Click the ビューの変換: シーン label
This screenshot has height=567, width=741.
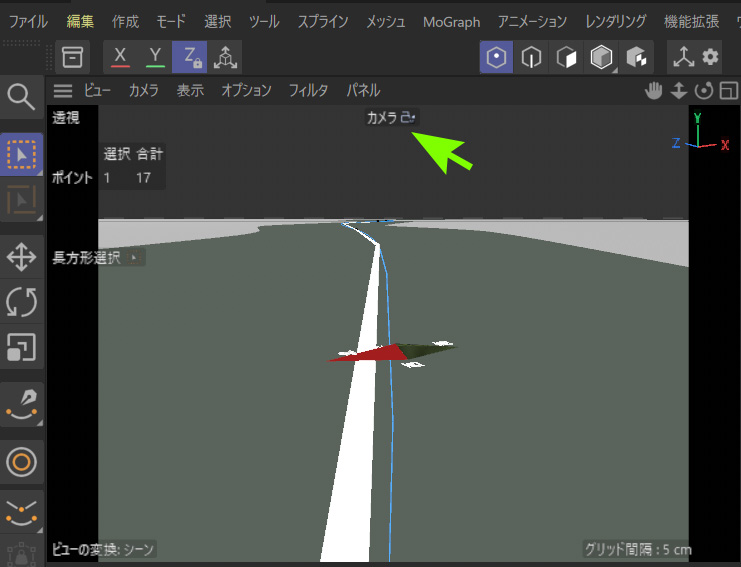tap(103, 549)
